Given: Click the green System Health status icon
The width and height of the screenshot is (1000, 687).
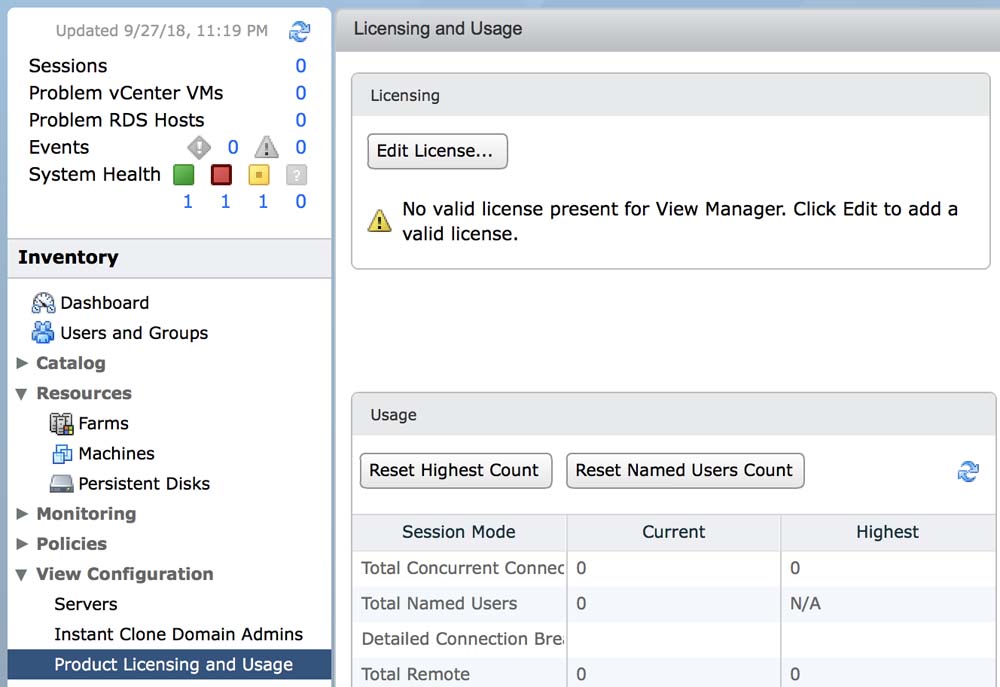Looking at the screenshot, I should 183,175.
